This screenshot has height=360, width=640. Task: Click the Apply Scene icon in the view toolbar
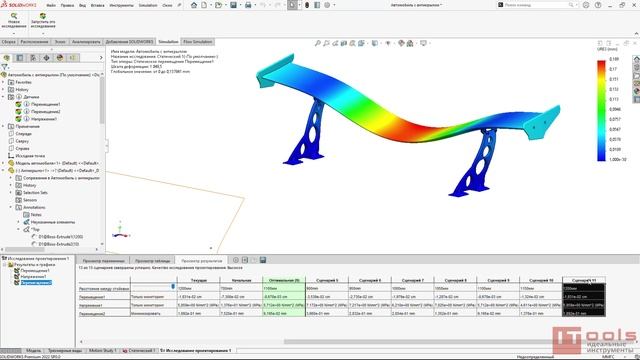(x=410, y=43)
